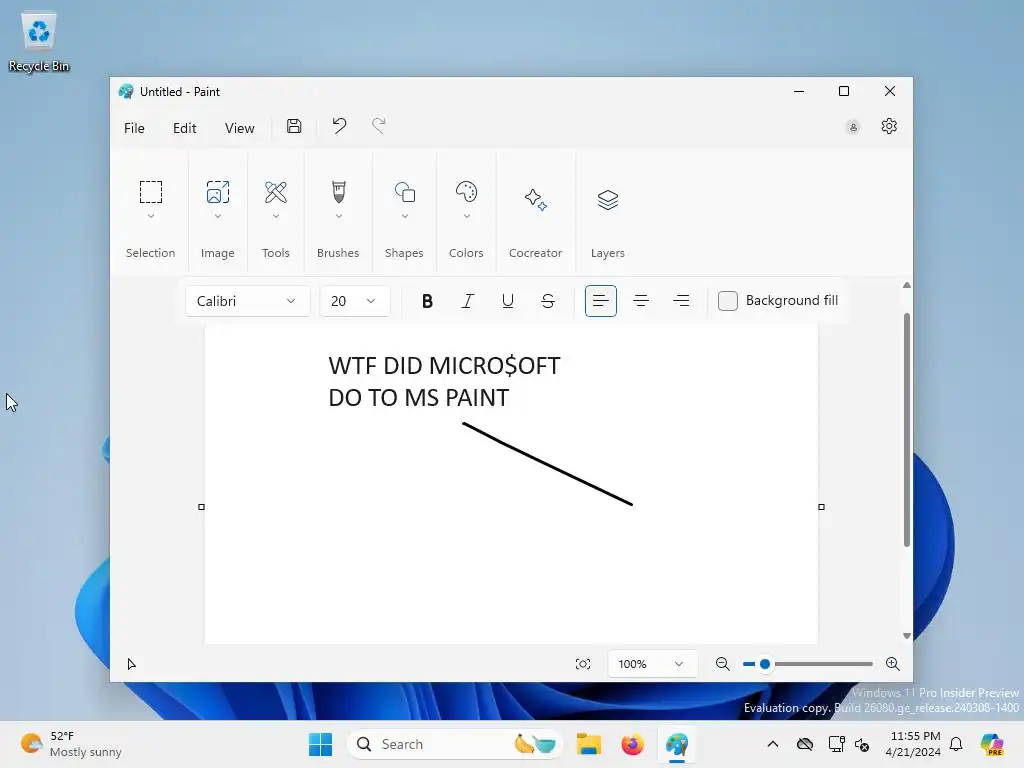Enable the Background fill checkbox
The height and width of the screenshot is (768, 1024).
click(x=728, y=301)
